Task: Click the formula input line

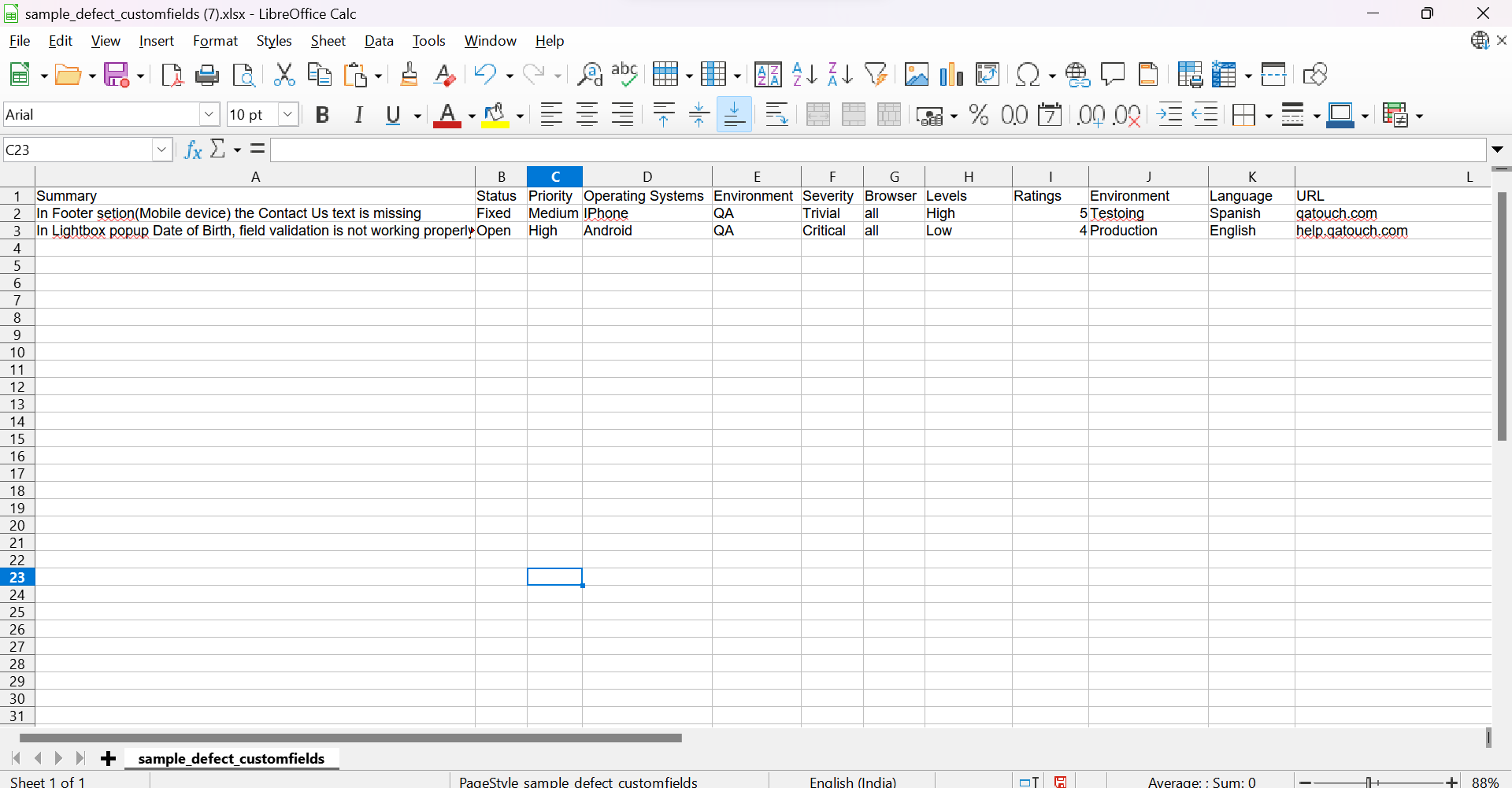Action: point(878,150)
